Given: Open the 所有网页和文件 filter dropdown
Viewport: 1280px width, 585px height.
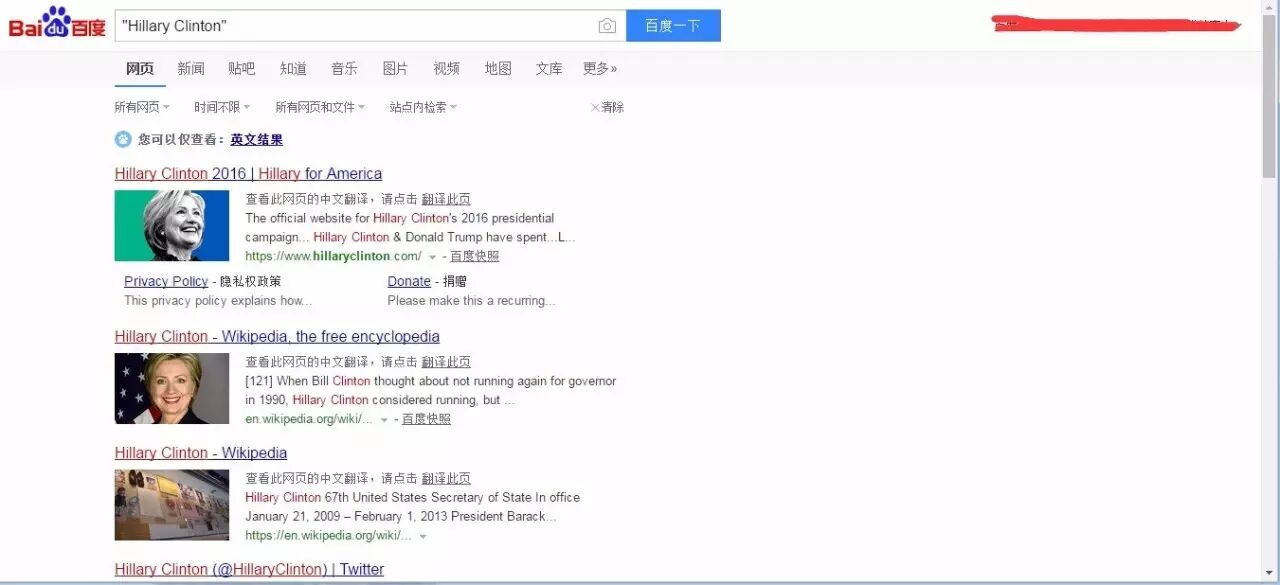Looking at the screenshot, I should coord(320,107).
